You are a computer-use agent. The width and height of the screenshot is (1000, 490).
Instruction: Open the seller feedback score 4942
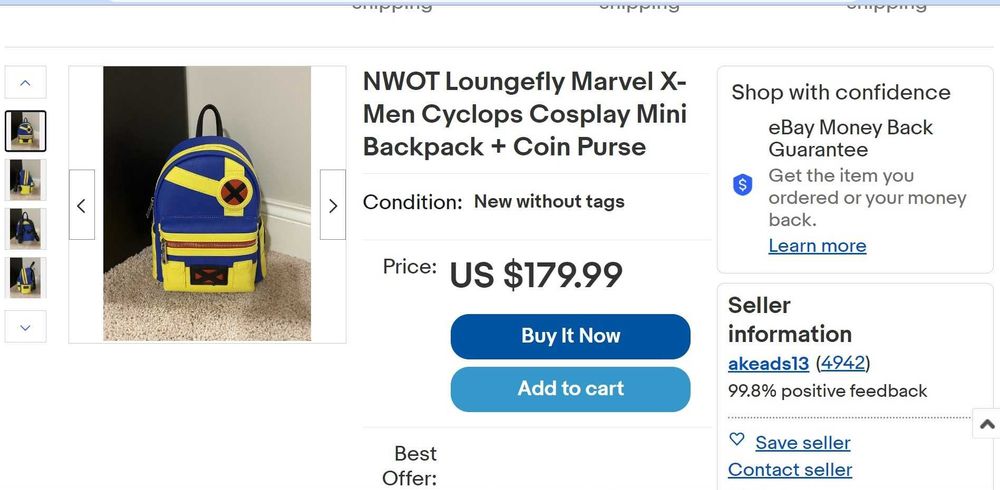(843, 363)
